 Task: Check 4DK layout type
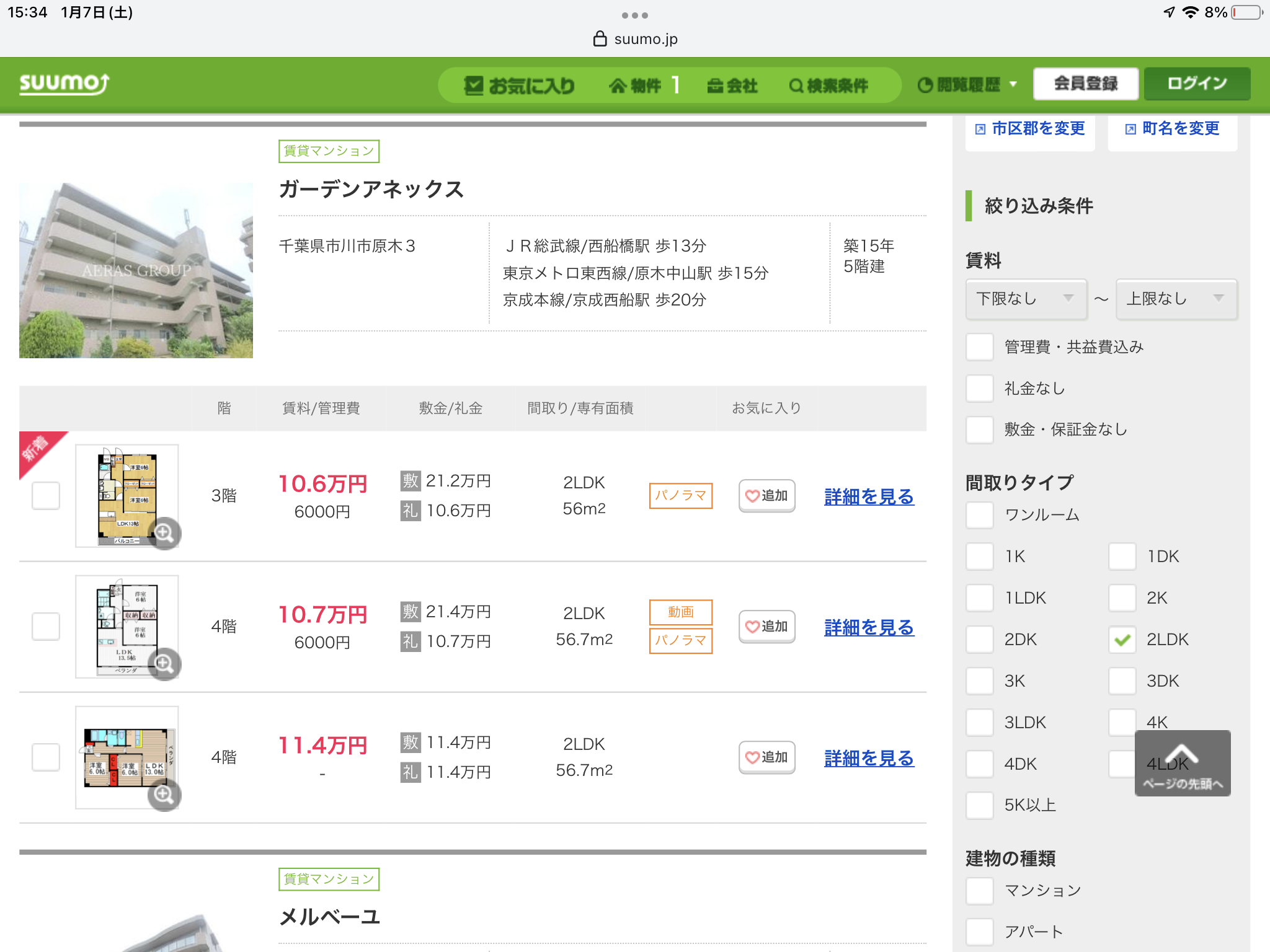point(980,764)
